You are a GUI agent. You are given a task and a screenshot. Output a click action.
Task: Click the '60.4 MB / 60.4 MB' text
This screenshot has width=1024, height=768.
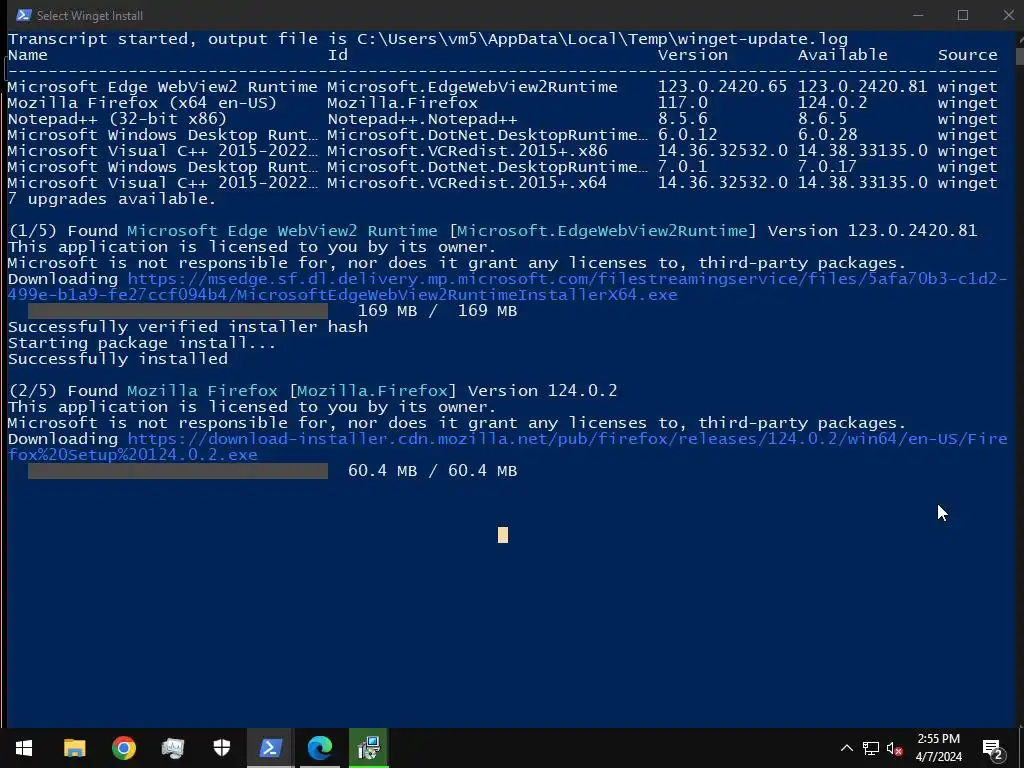pyautogui.click(x=432, y=470)
